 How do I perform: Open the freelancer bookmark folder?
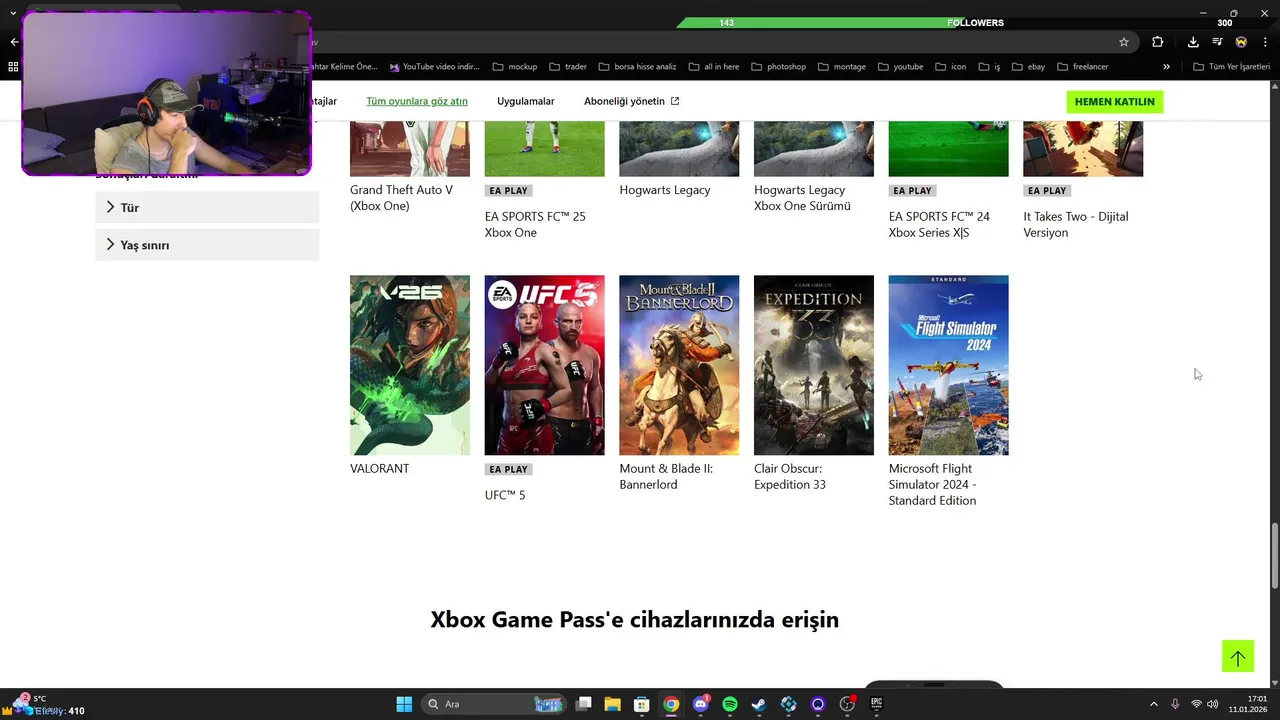pos(1082,67)
